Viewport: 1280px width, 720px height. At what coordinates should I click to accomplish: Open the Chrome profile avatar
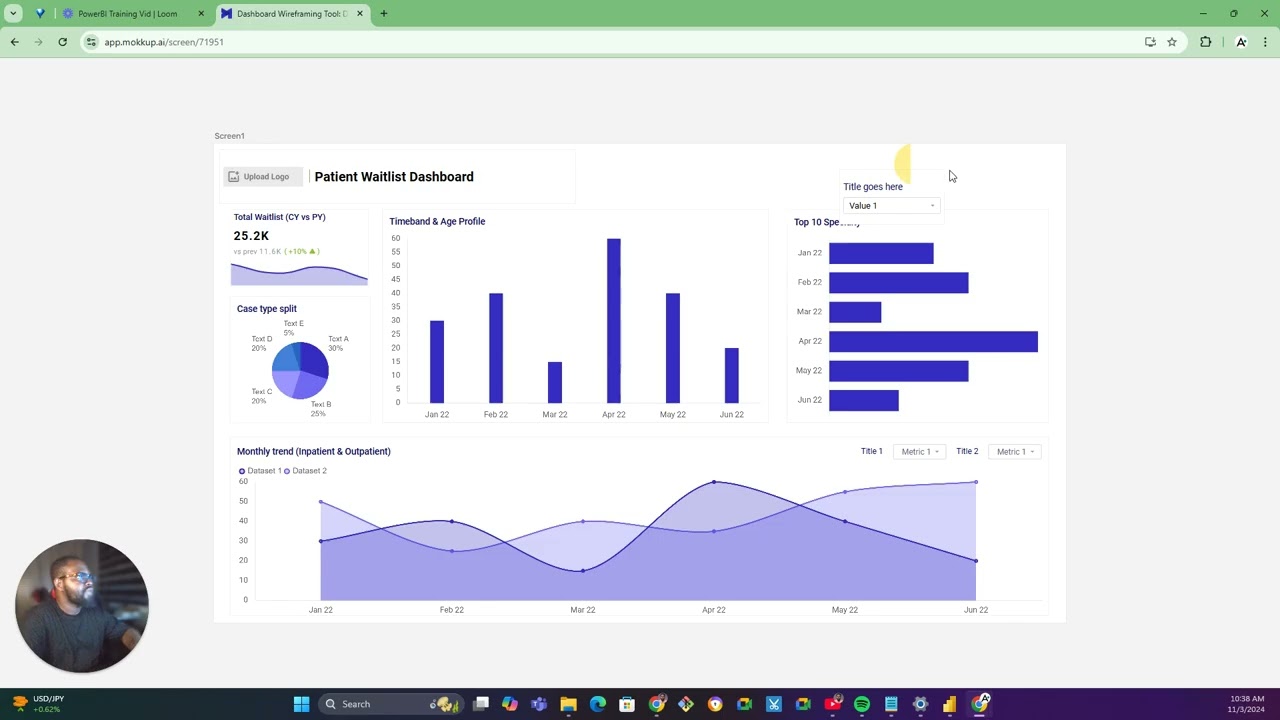pyautogui.click(x=1241, y=42)
